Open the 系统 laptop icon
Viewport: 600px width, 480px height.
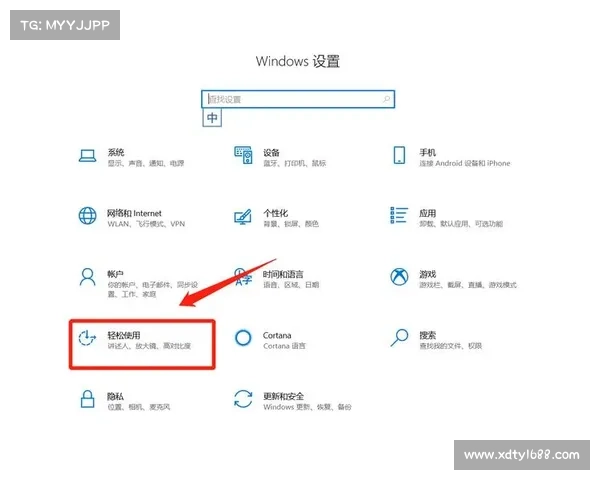[x=87, y=156]
